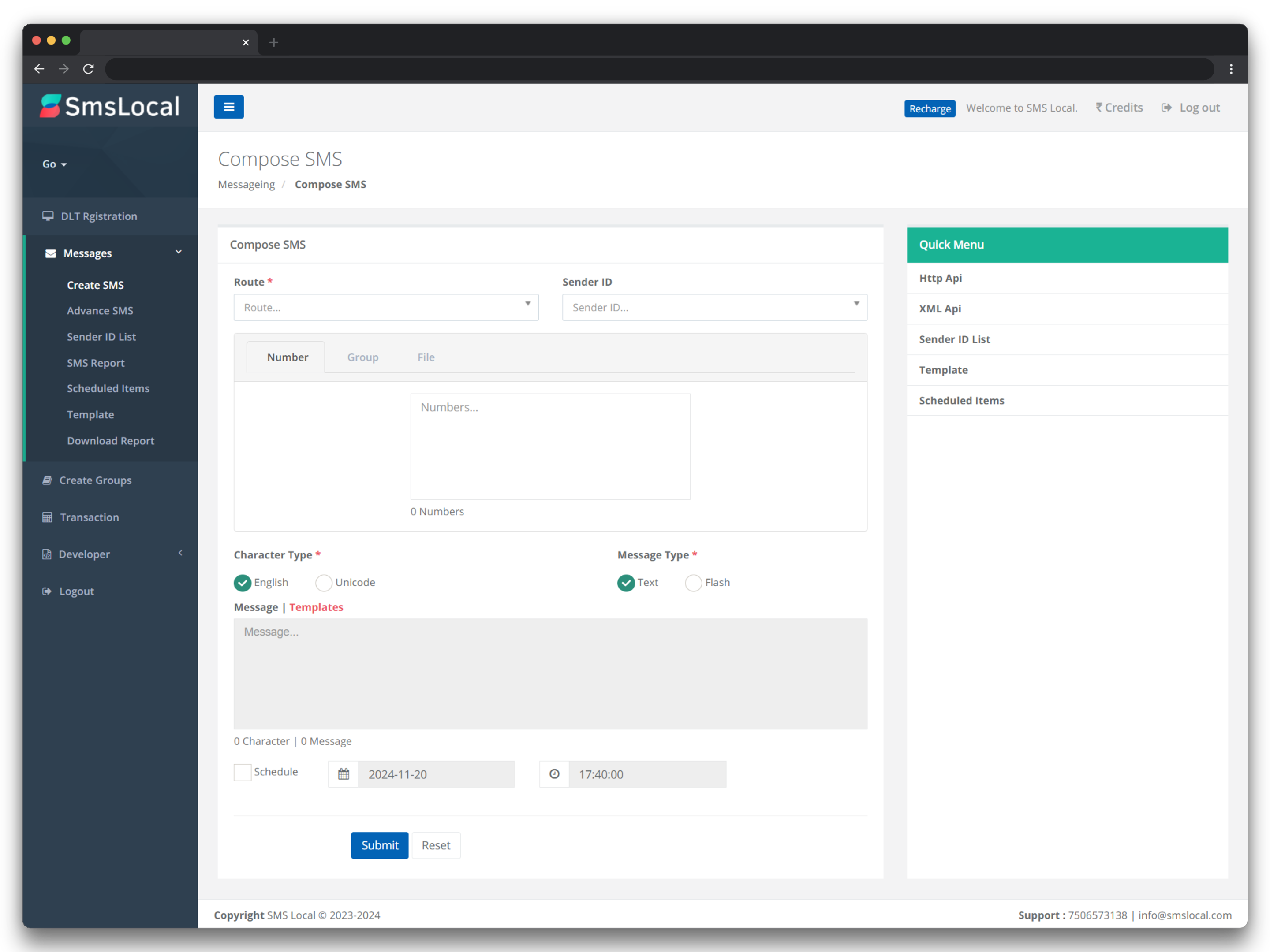This screenshot has width=1270, height=952.
Task: Open Create SMS in sidebar
Action: tap(95, 285)
